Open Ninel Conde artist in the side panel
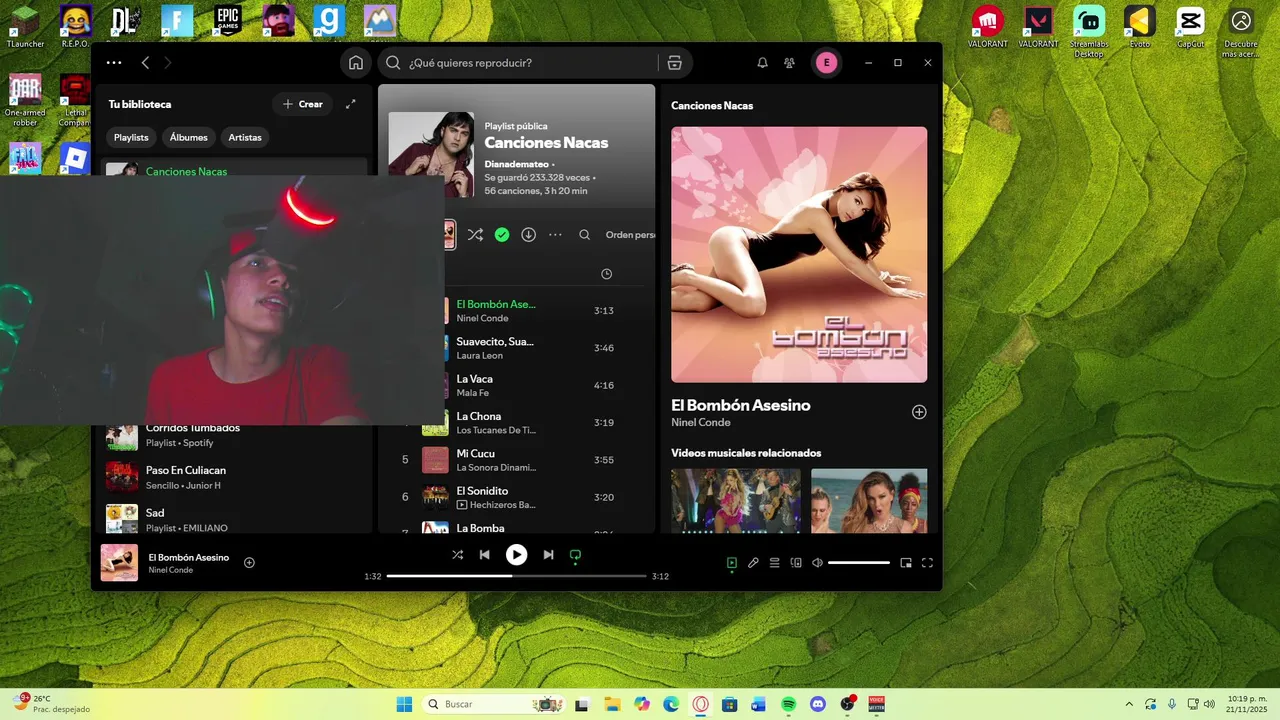 pyautogui.click(x=701, y=423)
